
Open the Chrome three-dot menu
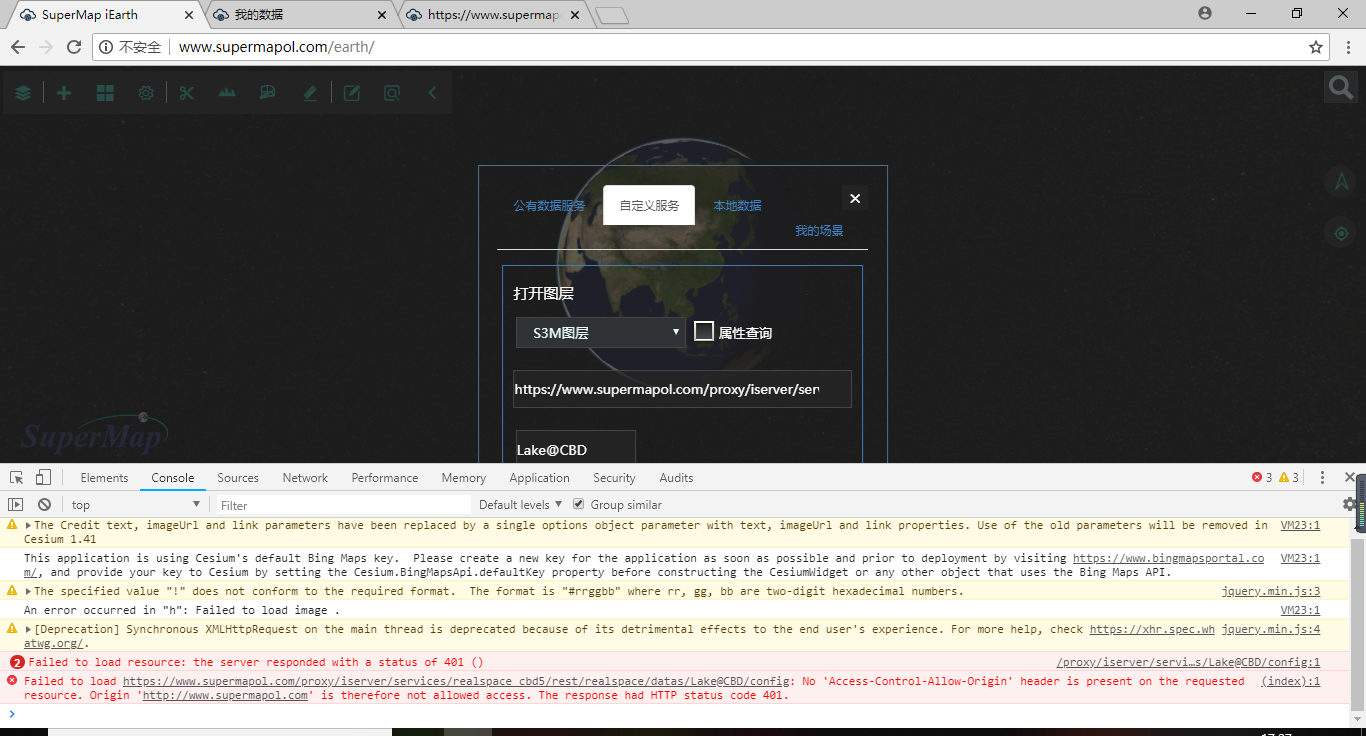click(1346, 47)
